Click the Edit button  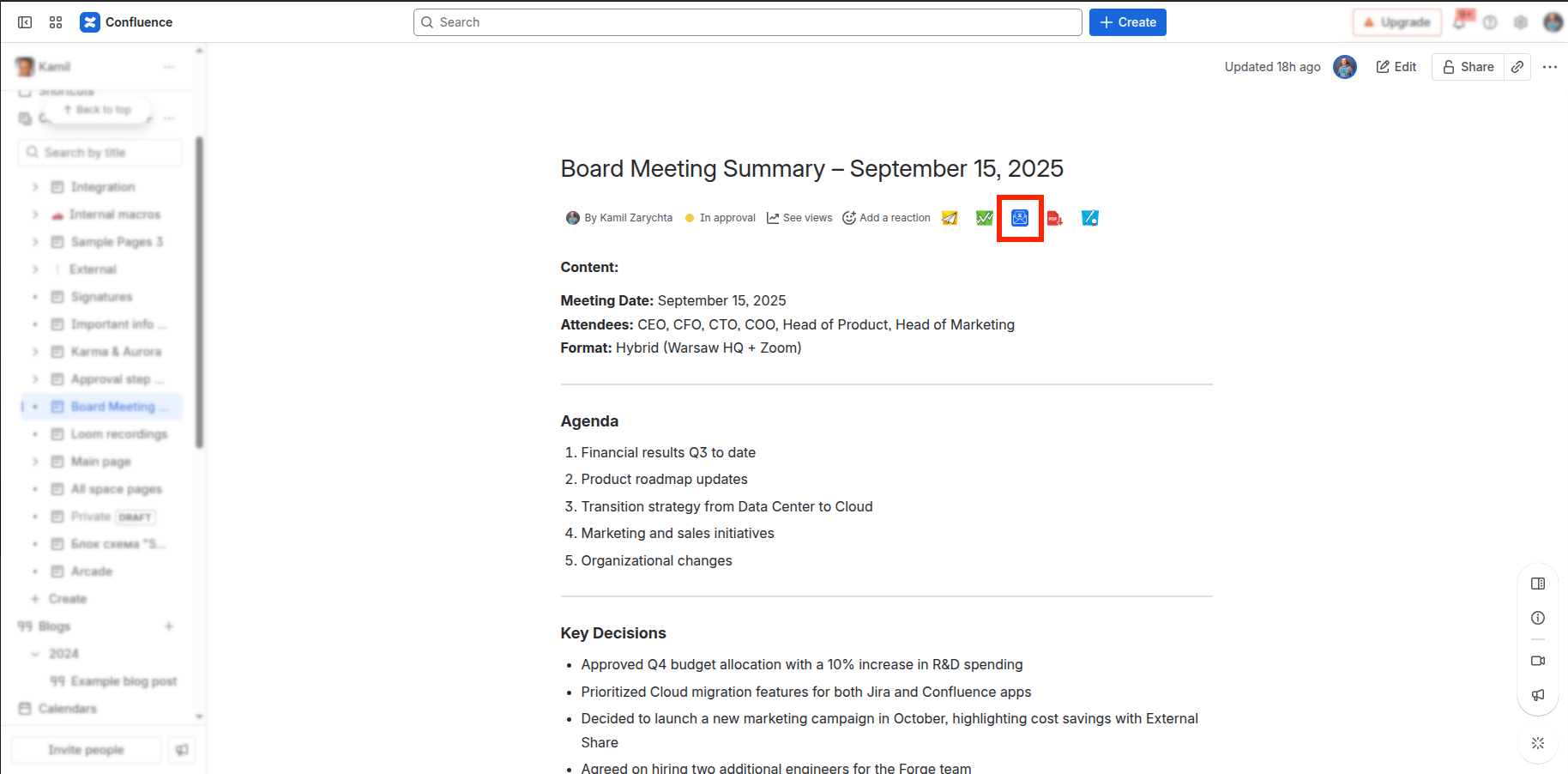(1396, 67)
